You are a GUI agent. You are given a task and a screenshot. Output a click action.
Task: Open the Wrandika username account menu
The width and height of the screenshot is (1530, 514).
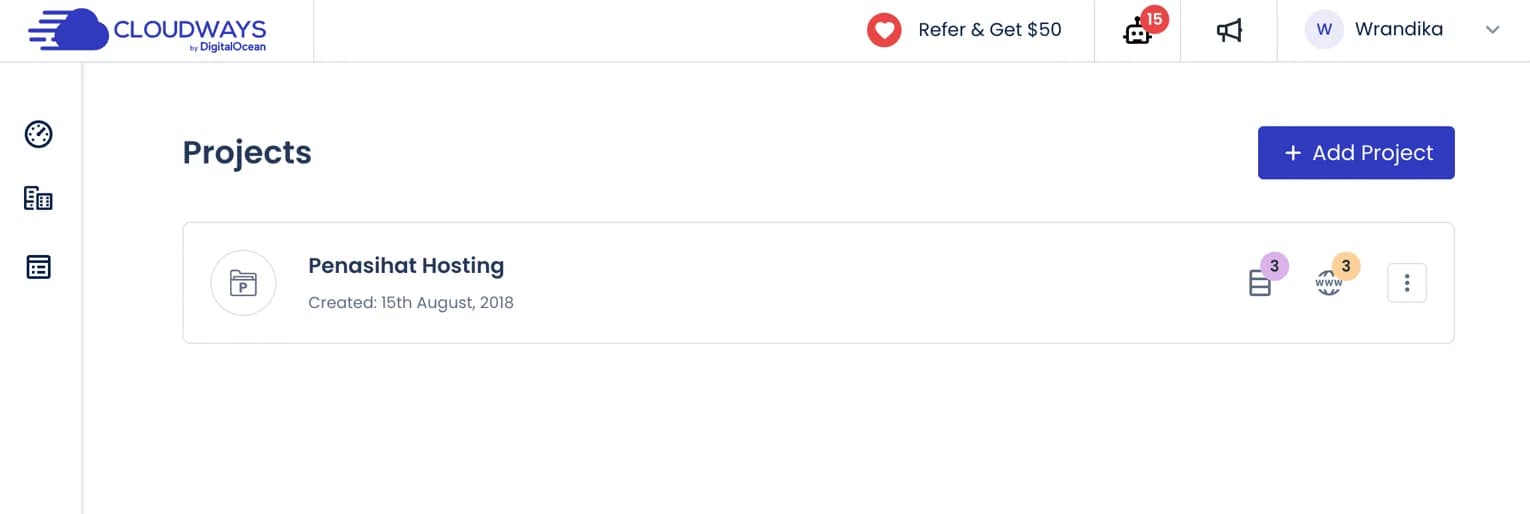[x=1398, y=30]
